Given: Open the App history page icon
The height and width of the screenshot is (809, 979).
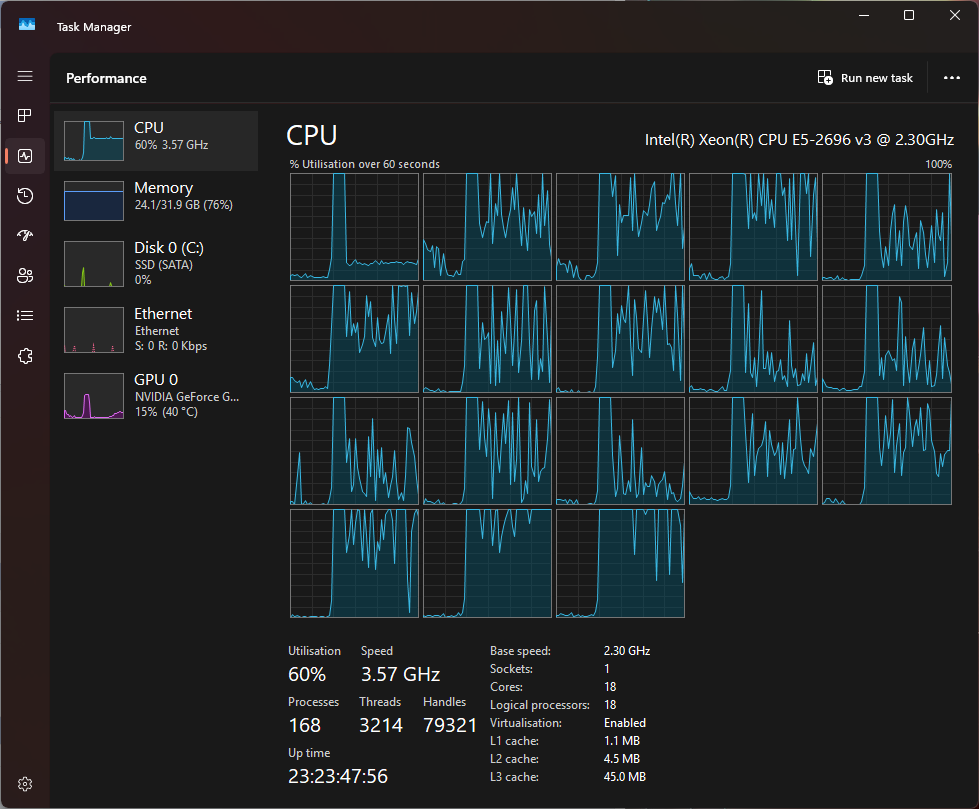Looking at the screenshot, I should click(25, 196).
